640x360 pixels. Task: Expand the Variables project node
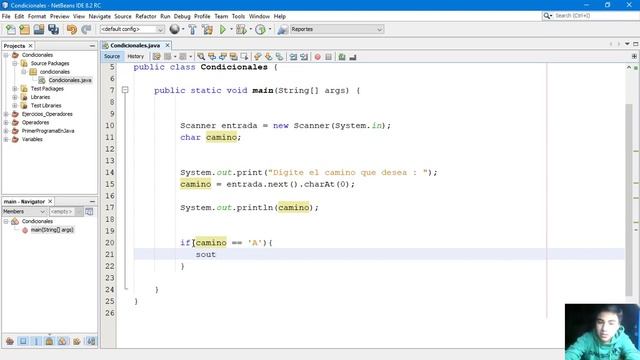(x=6, y=139)
